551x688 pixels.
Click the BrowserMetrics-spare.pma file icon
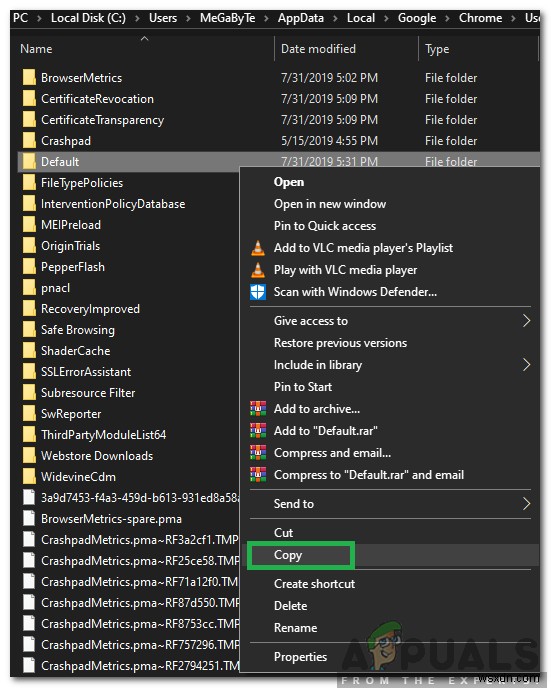click(x=29, y=519)
